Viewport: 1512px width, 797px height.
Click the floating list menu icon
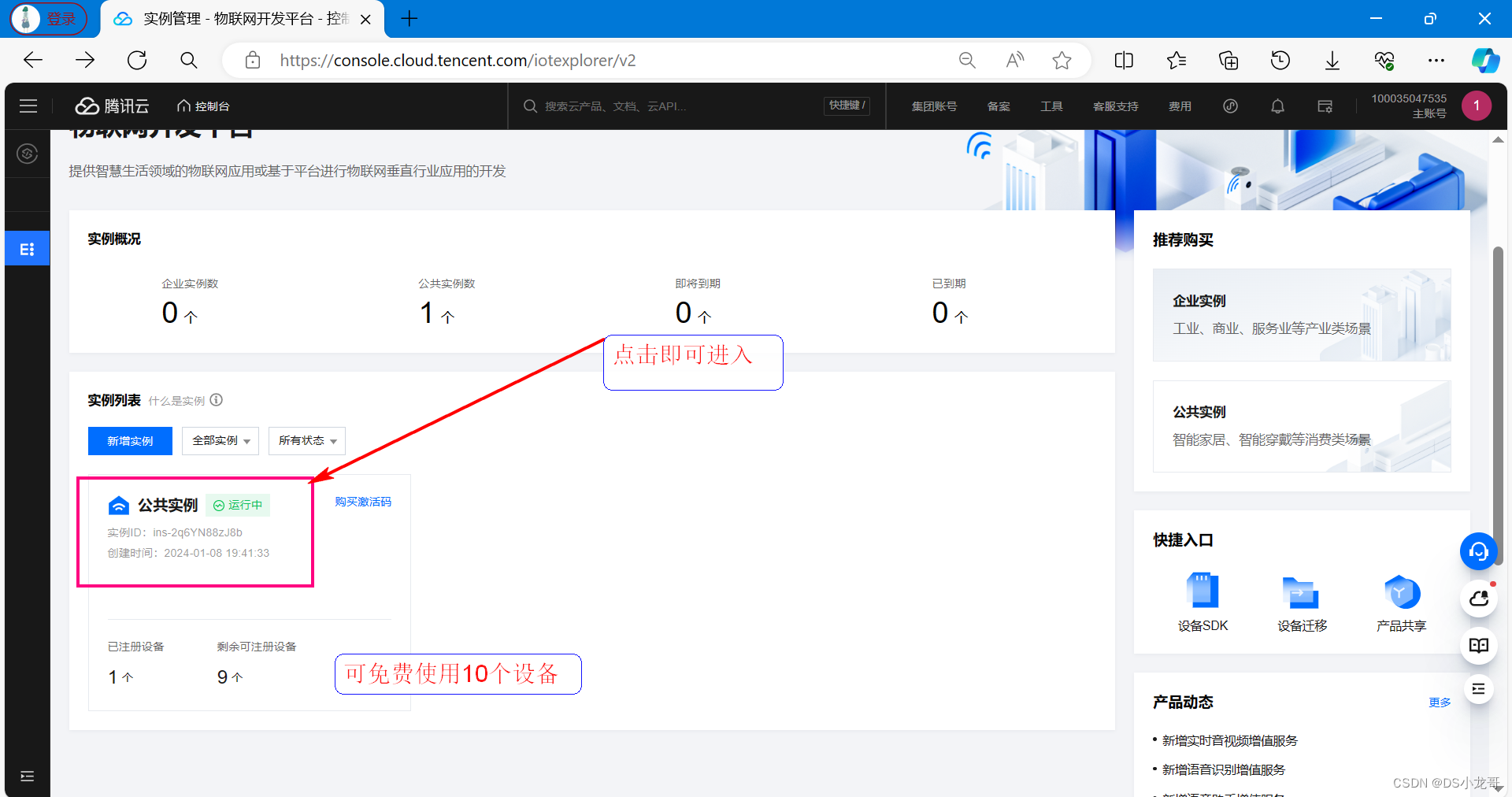click(x=1478, y=689)
